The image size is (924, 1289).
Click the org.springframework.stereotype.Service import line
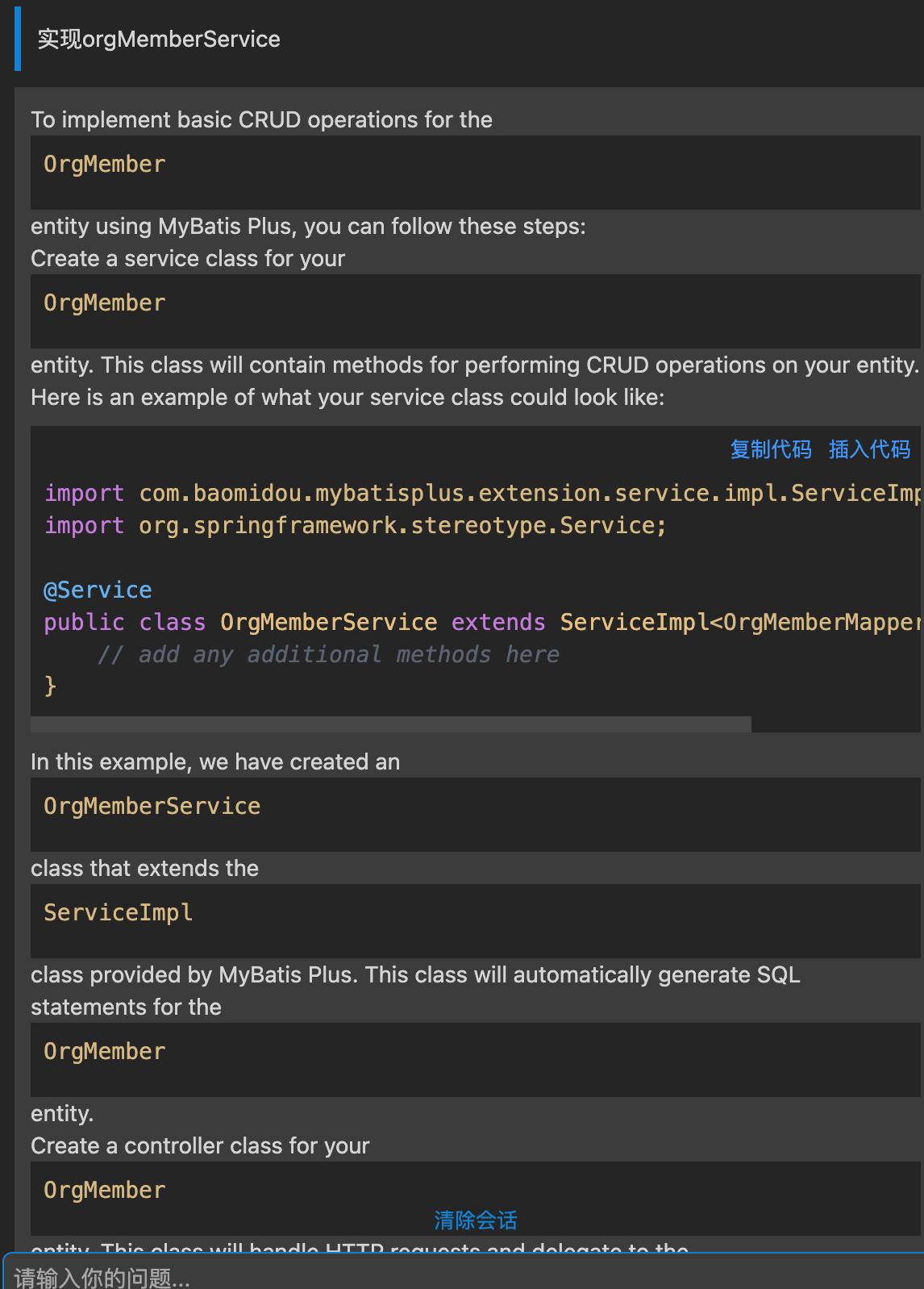(x=356, y=525)
